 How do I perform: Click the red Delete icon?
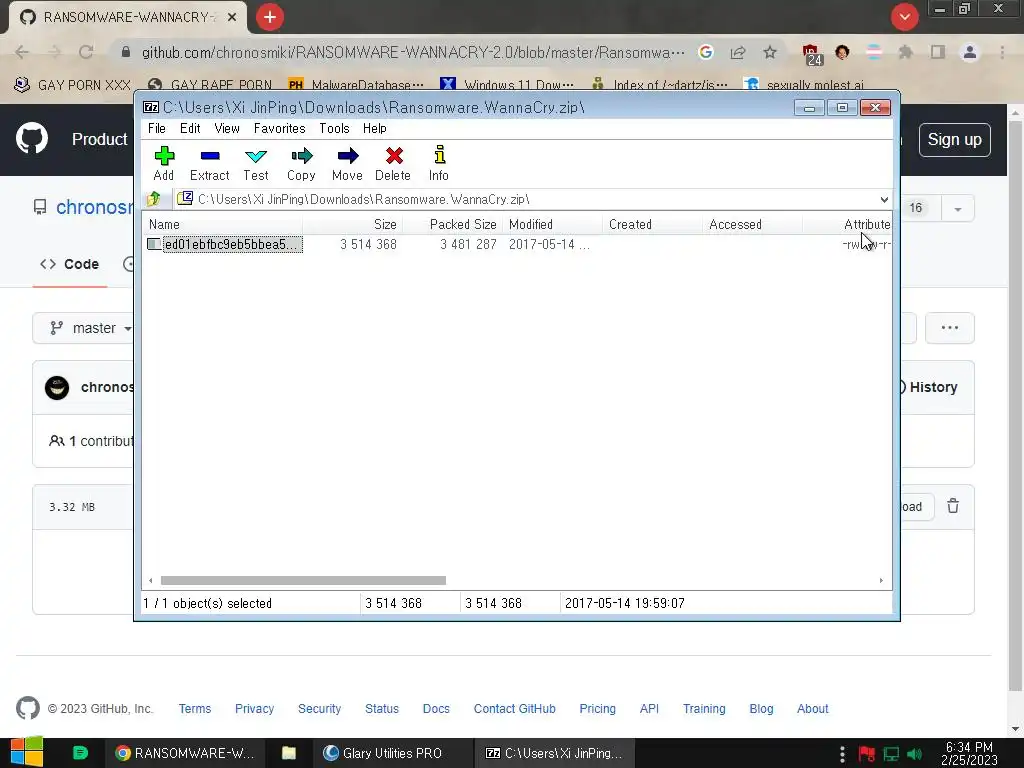(394, 156)
